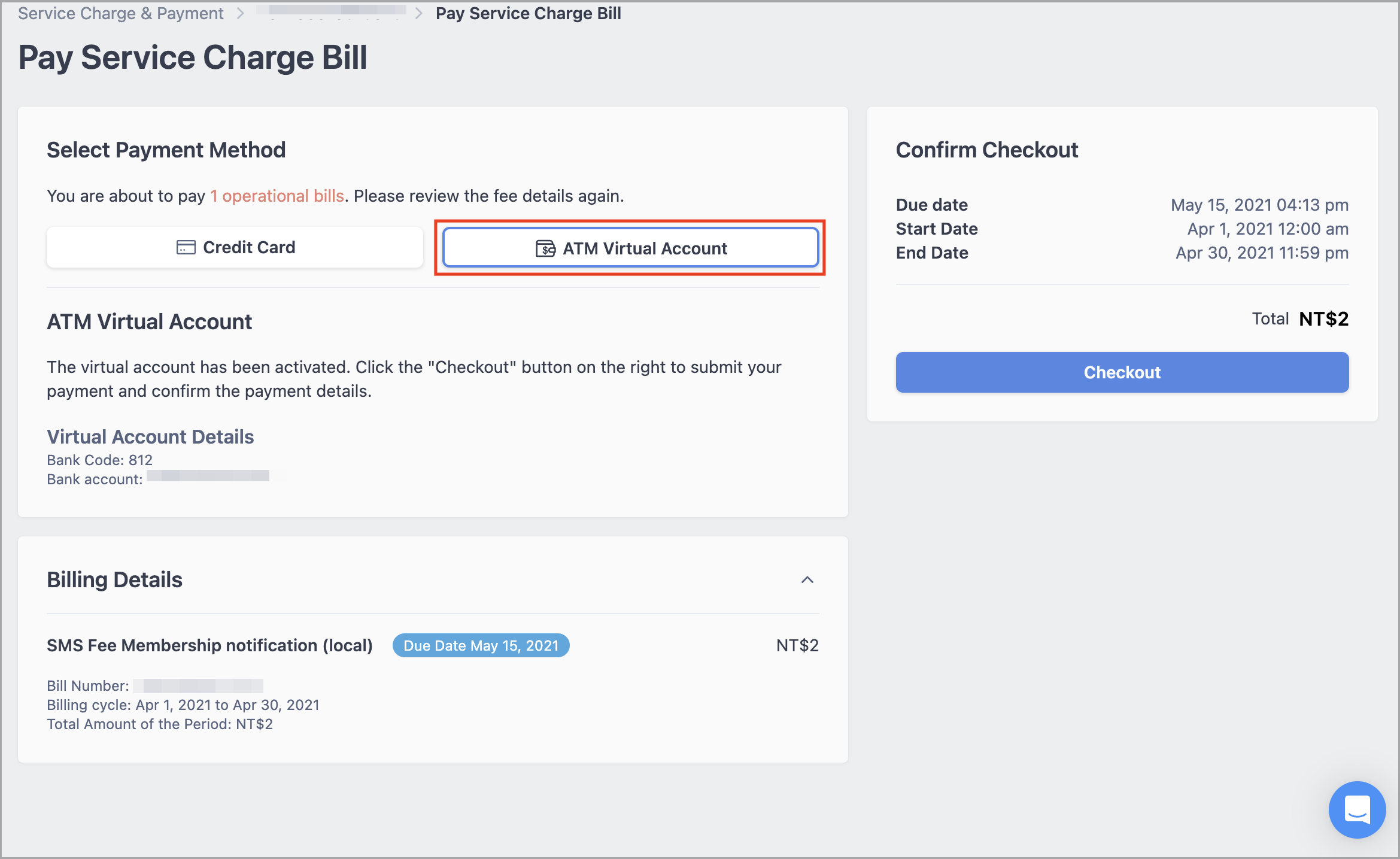Select ATM Virtual Account payment method
This screenshot has height=859, width=1400.
click(x=630, y=248)
